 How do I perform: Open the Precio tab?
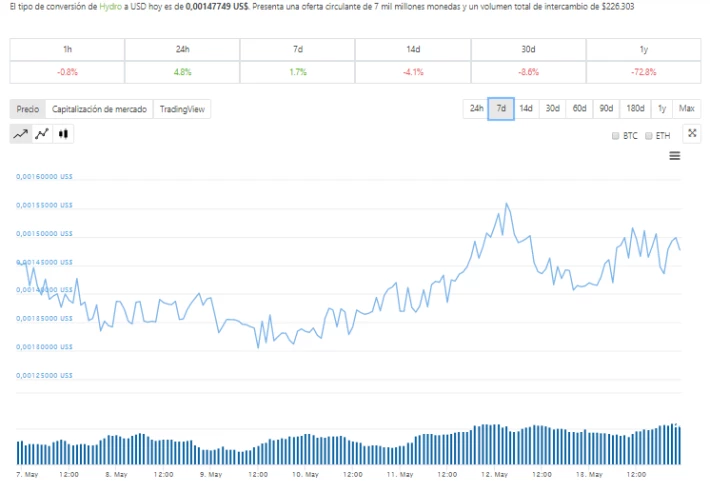coord(28,109)
